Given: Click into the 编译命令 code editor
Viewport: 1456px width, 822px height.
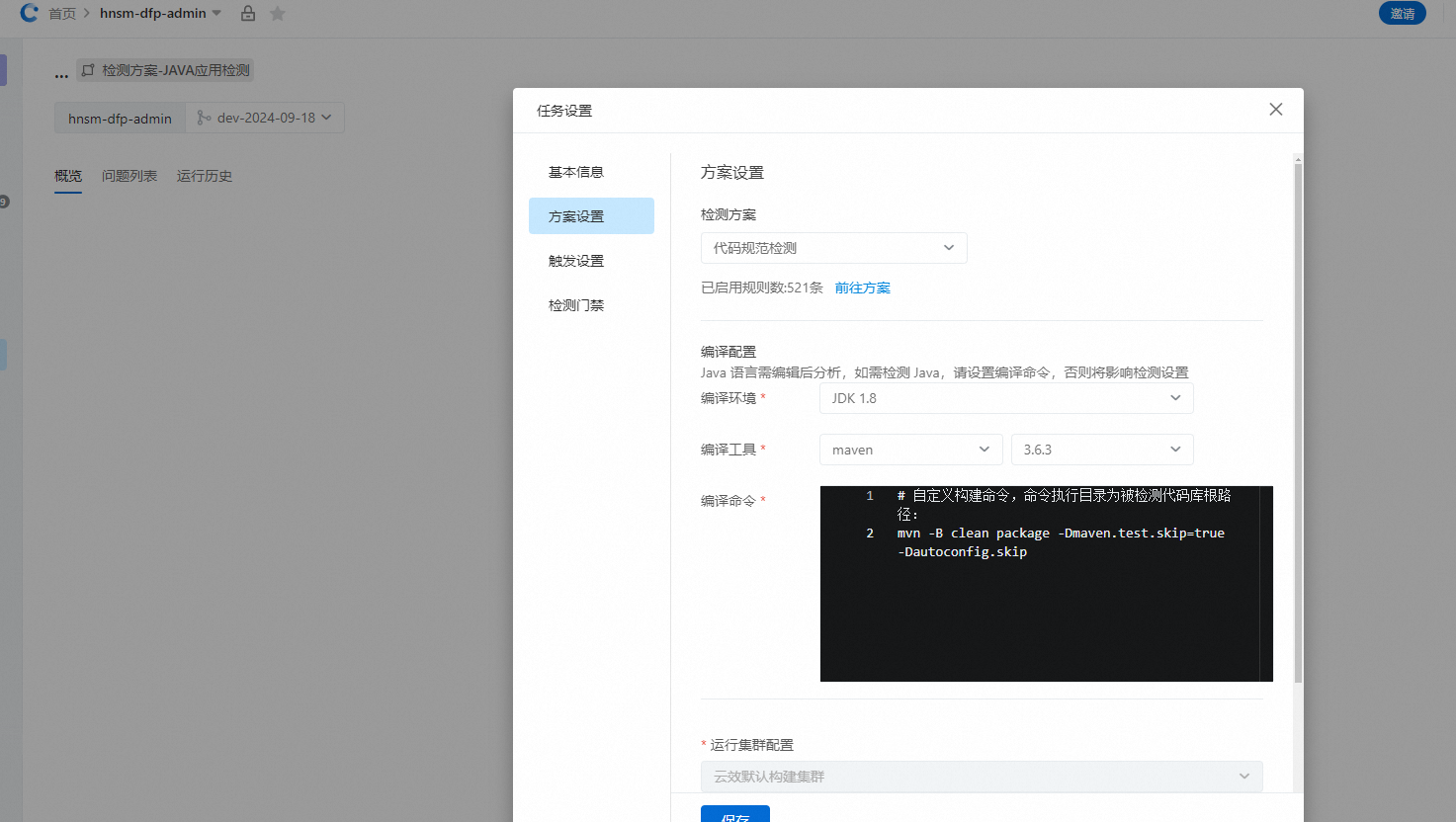Looking at the screenshot, I should [1046, 584].
